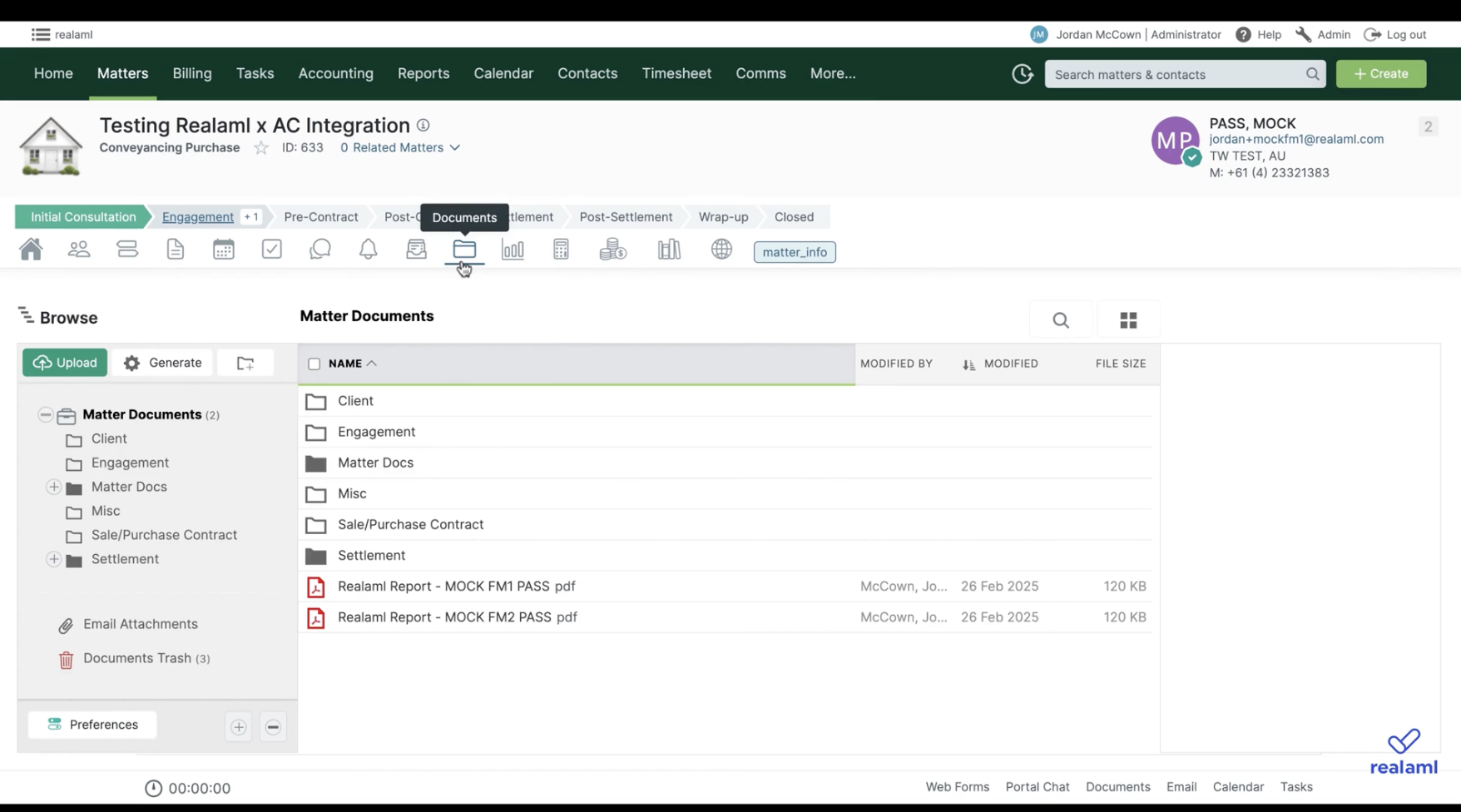The height and width of the screenshot is (812, 1461).
Task: Click the green Upload button
Action: tap(65, 364)
